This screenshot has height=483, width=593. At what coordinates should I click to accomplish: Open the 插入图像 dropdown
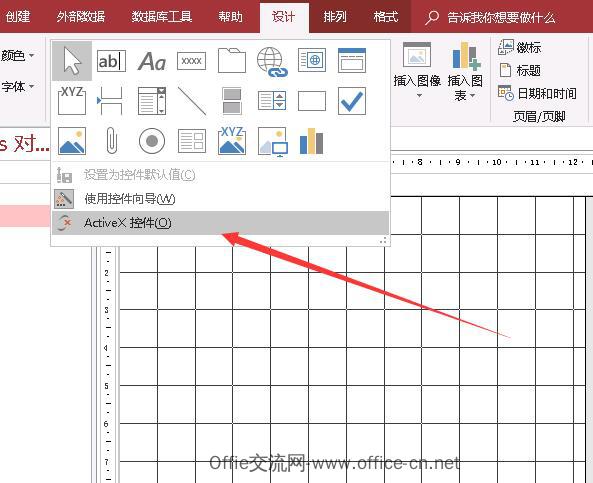[417, 70]
